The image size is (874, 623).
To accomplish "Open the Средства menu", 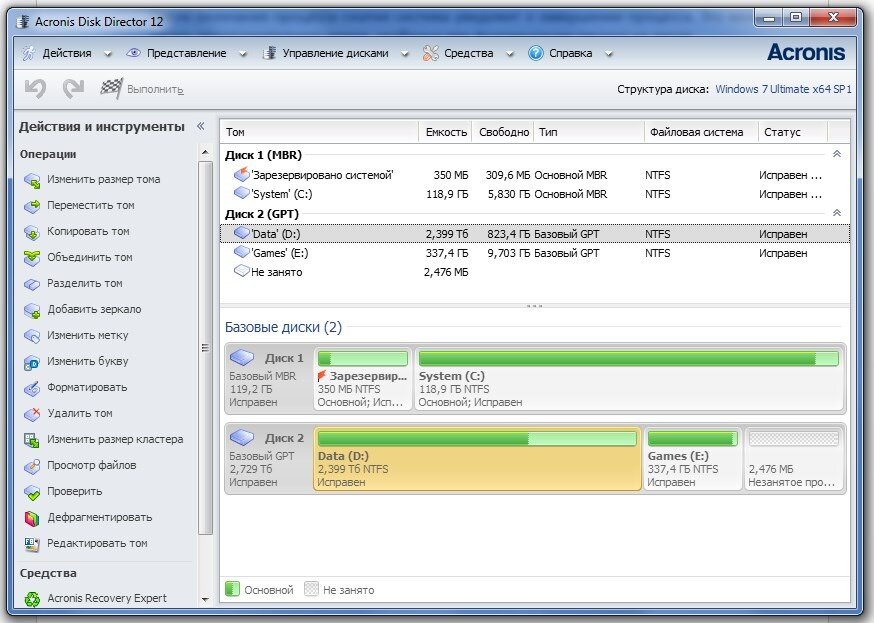I will [x=469, y=53].
